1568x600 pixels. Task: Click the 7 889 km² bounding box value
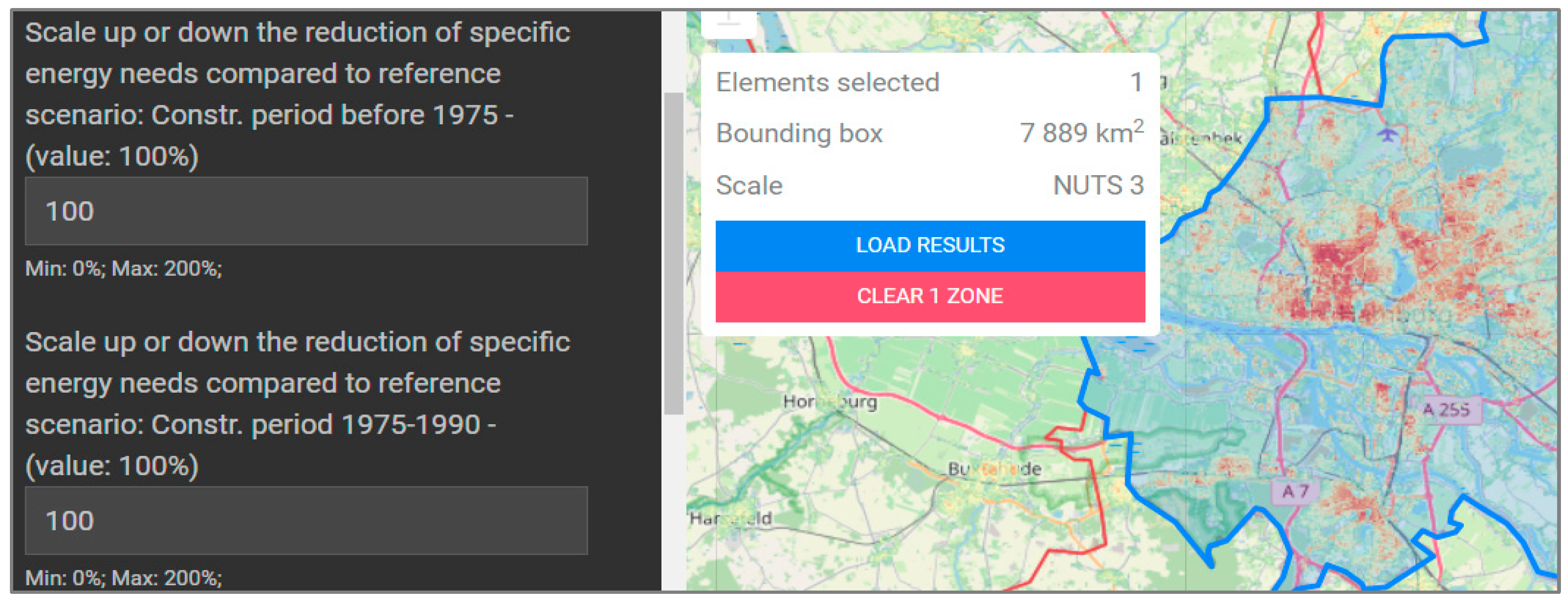[x=1082, y=132]
